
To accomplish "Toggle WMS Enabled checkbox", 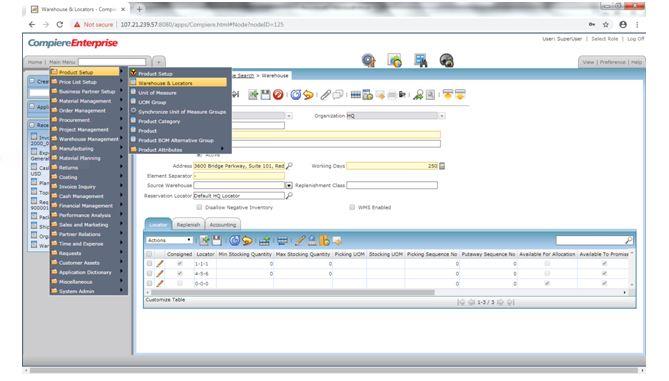I will click(x=352, y=207).
